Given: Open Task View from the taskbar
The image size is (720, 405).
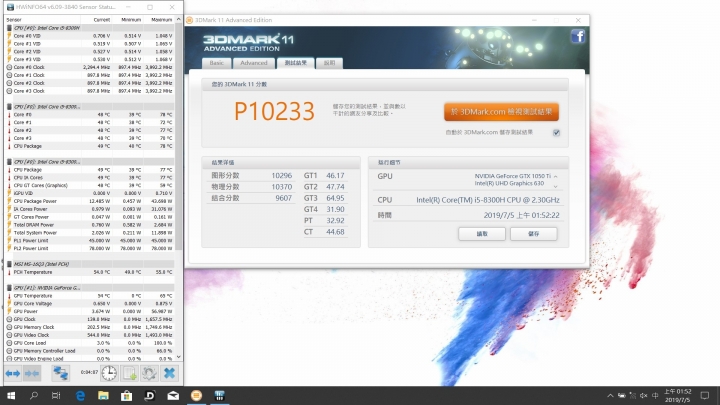Looking at the screenshot, I should pyautogui.click(x=56, y=395).
